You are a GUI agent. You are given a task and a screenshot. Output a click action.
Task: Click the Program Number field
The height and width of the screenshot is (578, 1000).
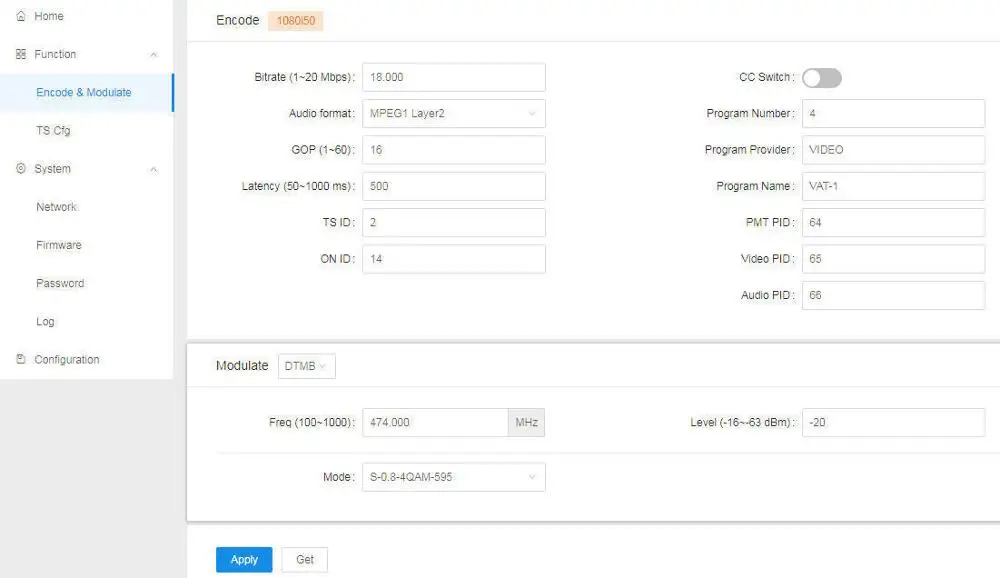click(x=893, y=114)
